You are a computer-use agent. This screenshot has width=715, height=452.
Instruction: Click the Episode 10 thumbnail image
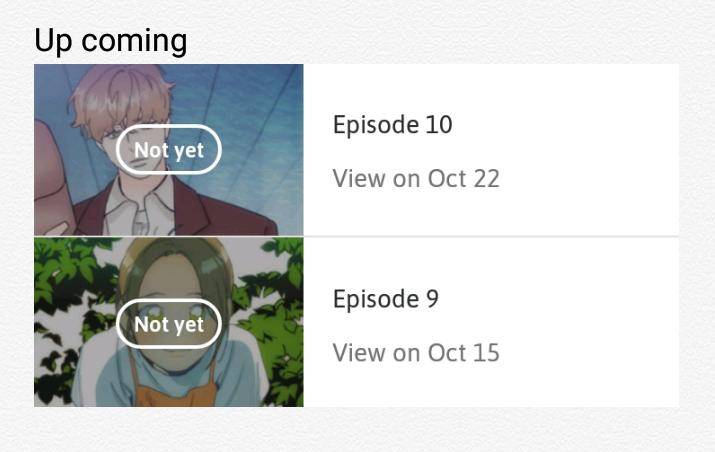pos(169,150)
